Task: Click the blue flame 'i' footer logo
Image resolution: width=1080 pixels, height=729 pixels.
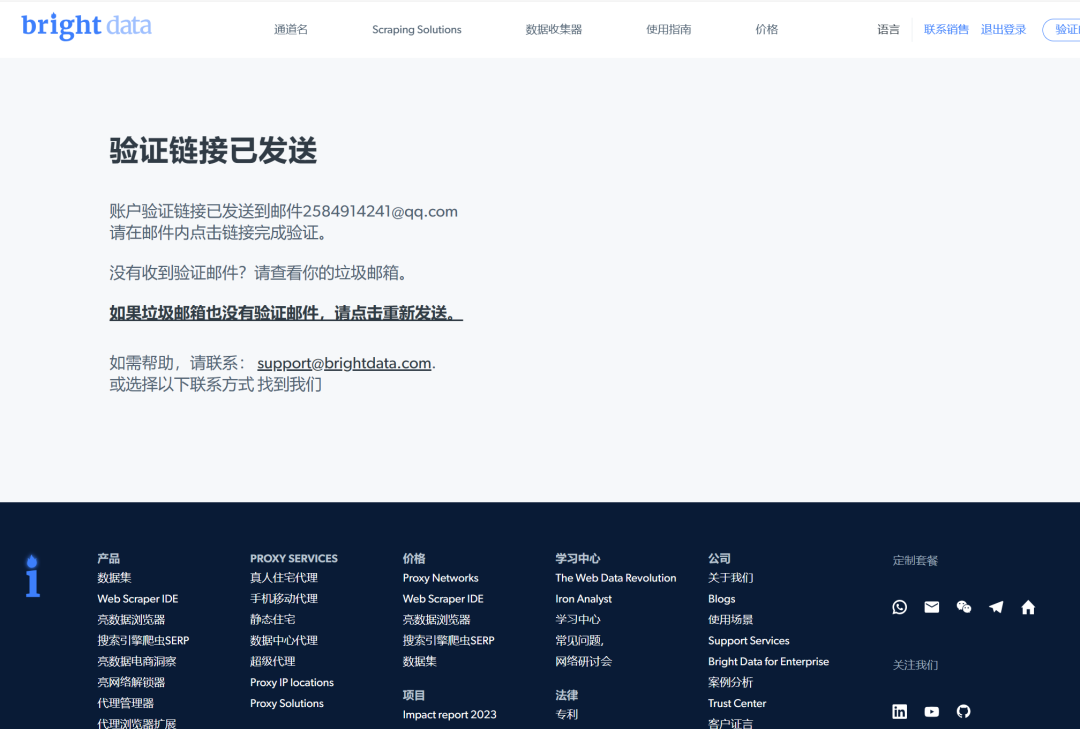Action: pos(32,575)
